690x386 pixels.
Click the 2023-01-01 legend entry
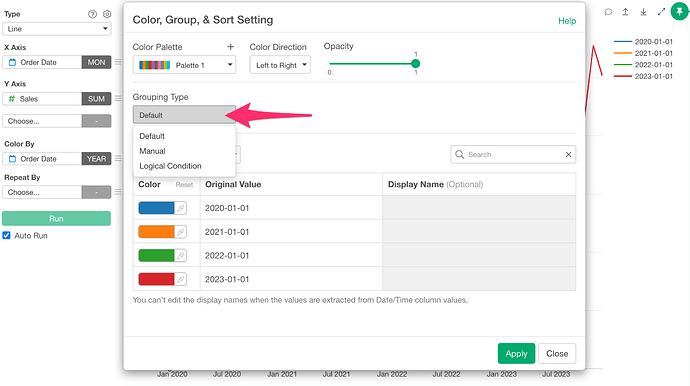[643, 76]
